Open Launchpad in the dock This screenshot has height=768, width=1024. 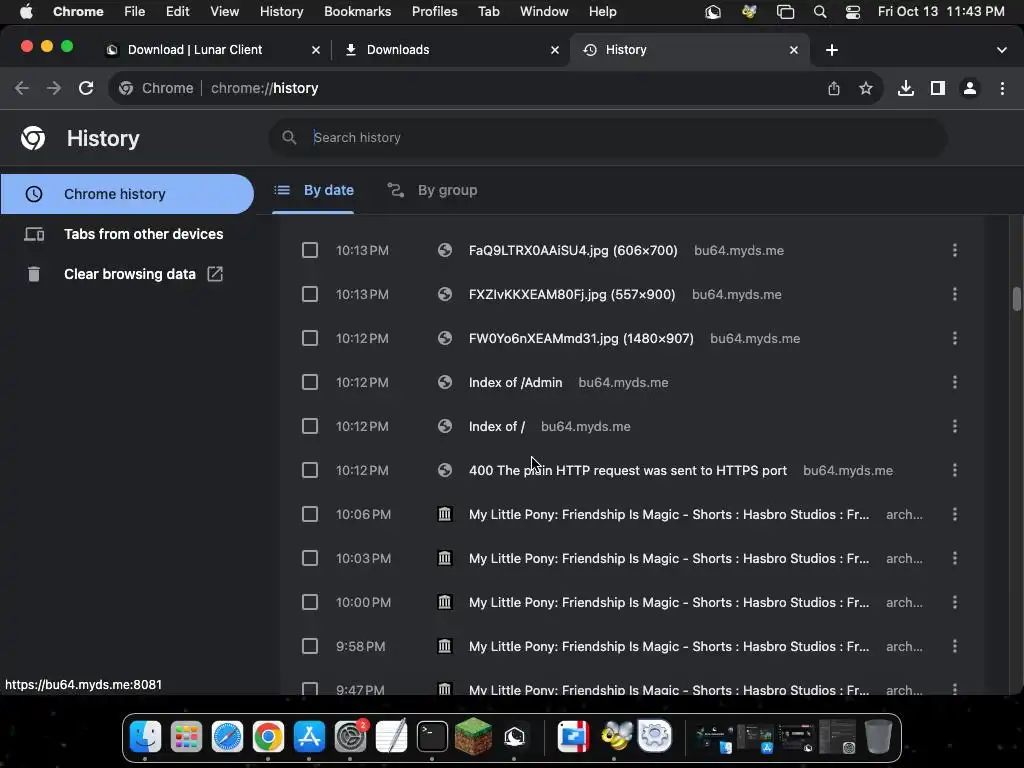[186, 737]
